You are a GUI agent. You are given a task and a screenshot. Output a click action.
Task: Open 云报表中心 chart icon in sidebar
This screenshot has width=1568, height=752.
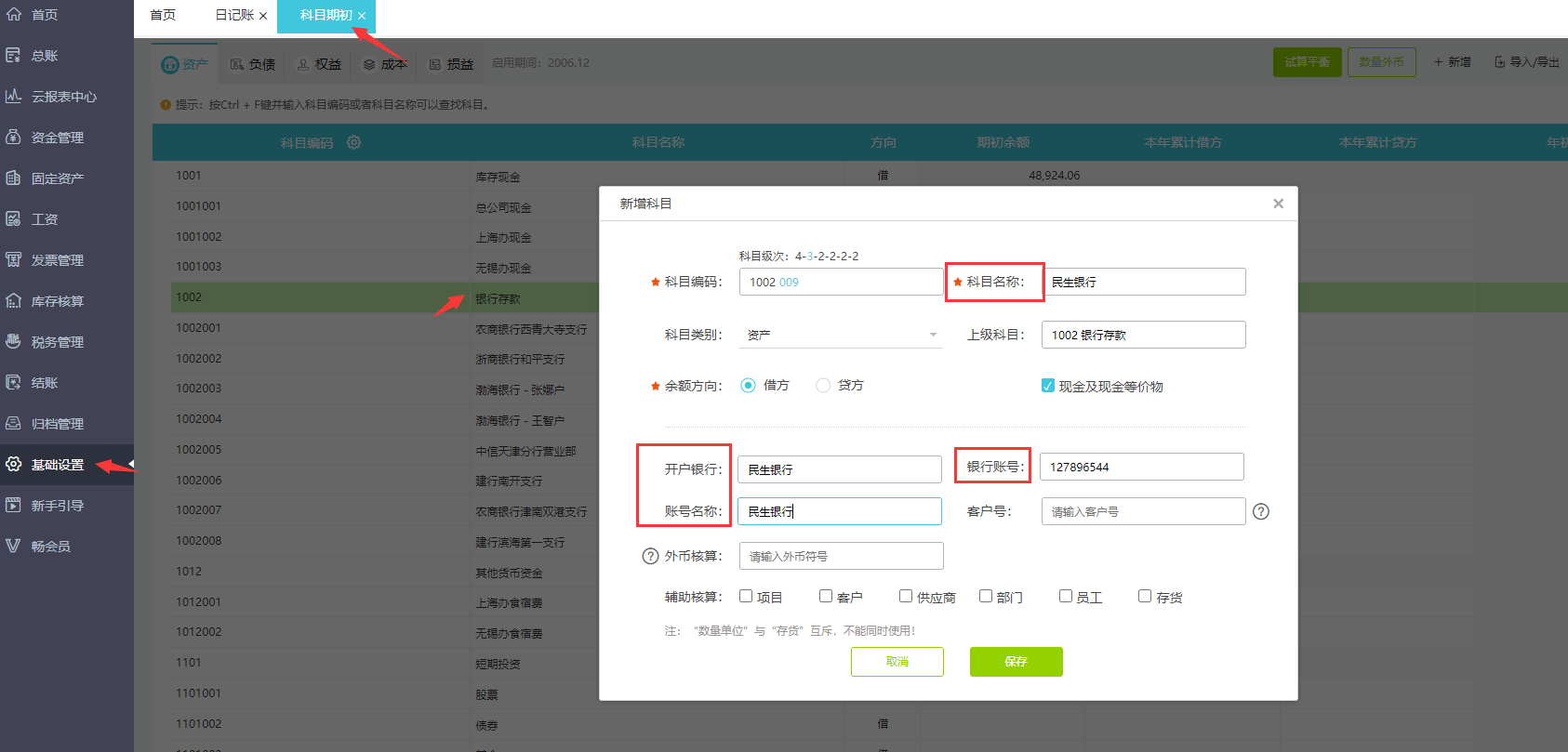pos(13,97)
